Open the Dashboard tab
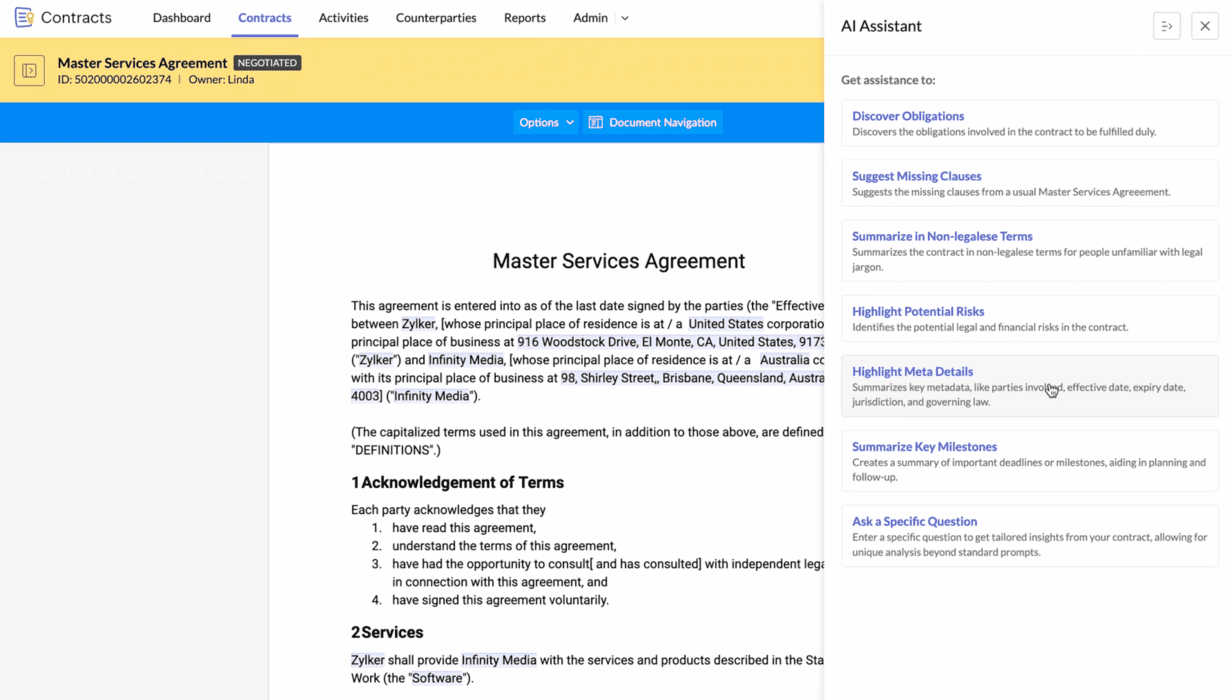The width and height of the screenshot is (1232, 700). click(x=182, y=18)
